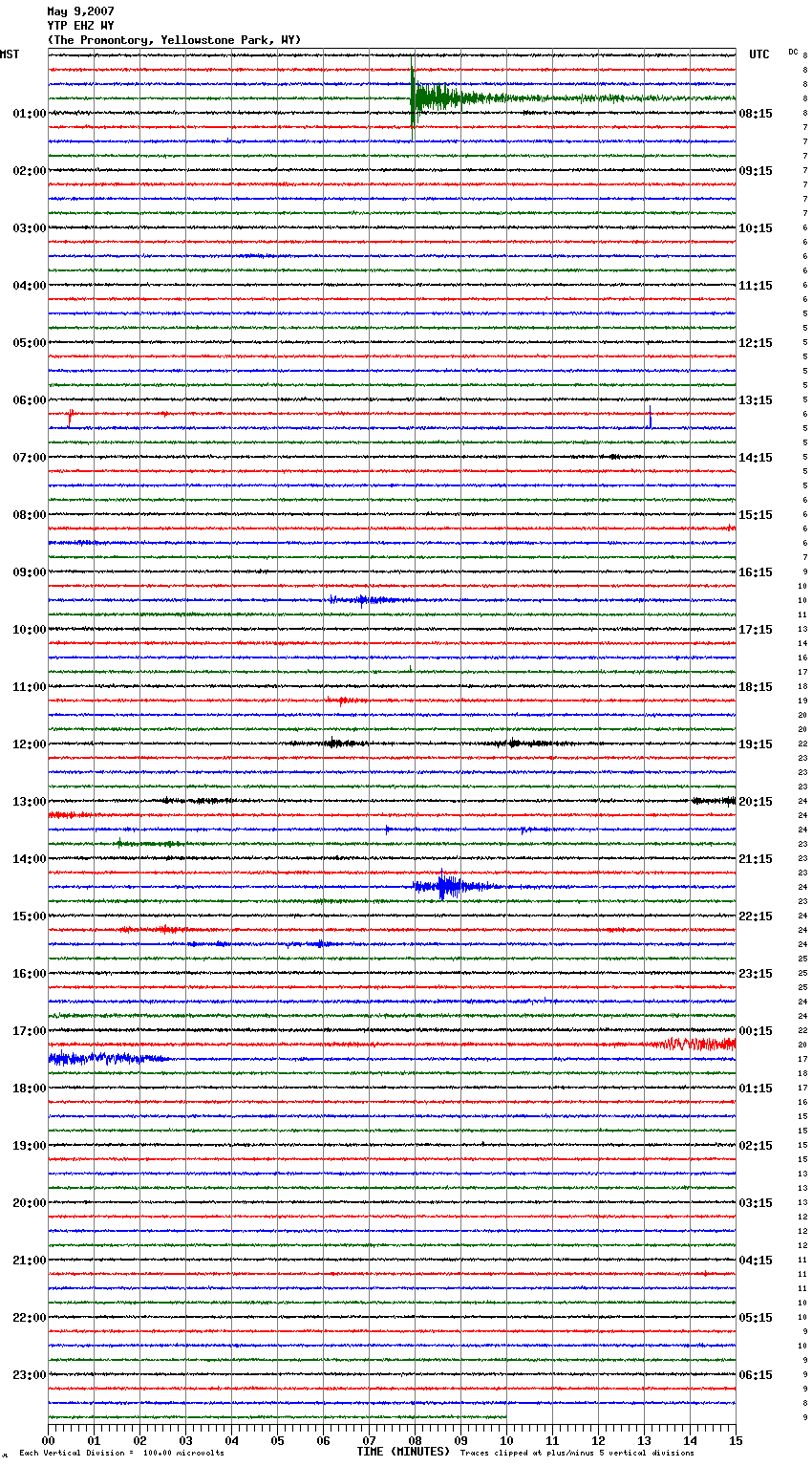Click the 07:00 MST row label
This screenshot has height=1466, width=812.
30,458
